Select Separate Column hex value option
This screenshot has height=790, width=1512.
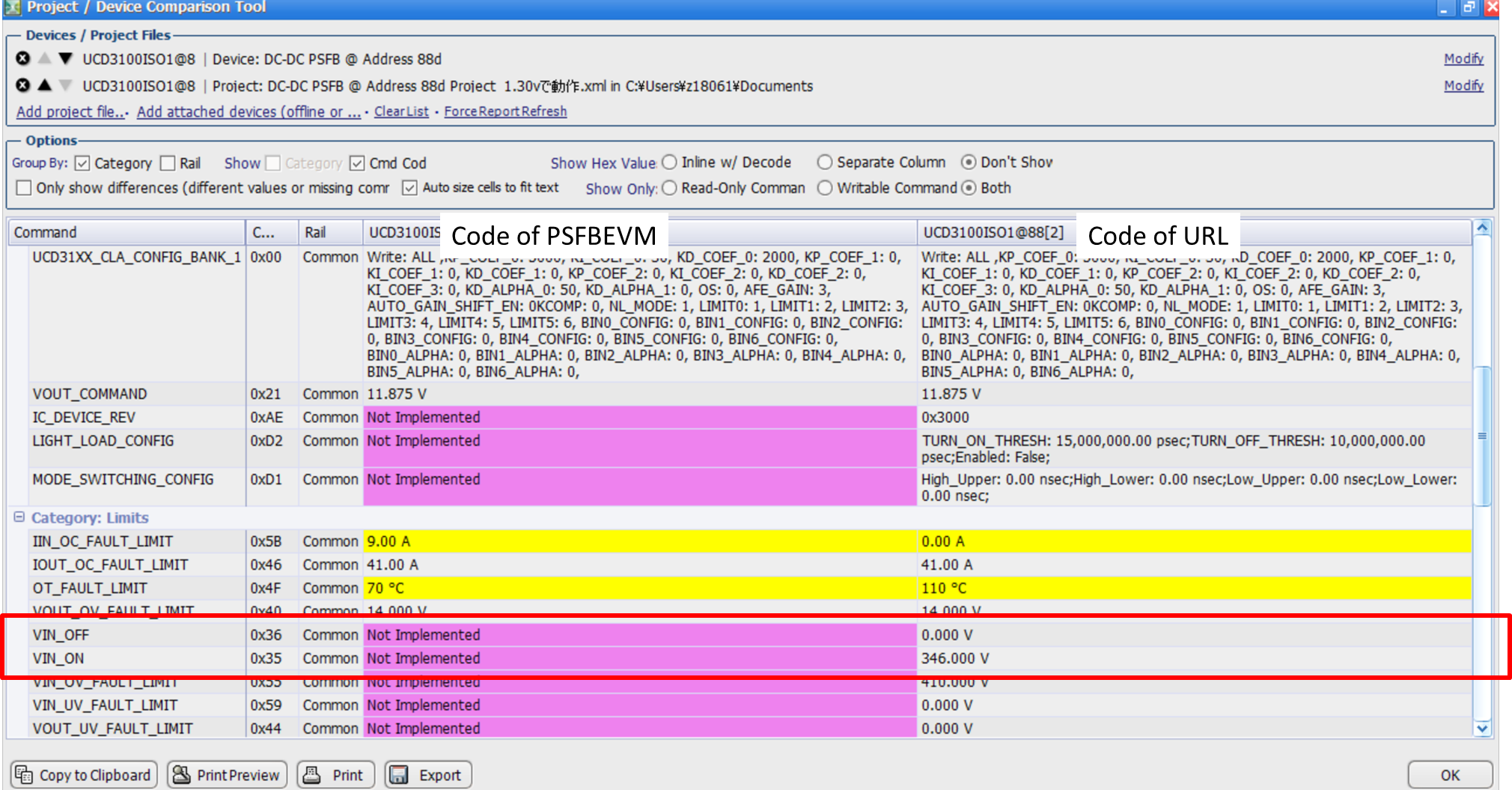pos(825,162)
